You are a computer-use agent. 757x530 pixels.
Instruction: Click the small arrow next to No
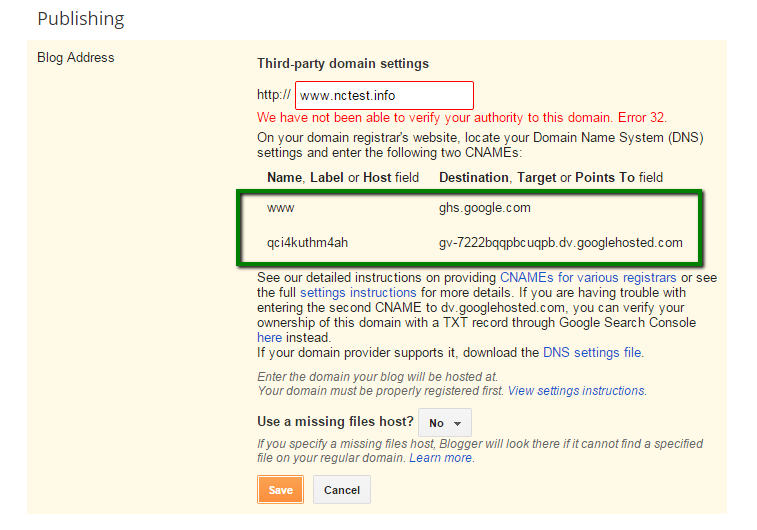pos(457,423)
